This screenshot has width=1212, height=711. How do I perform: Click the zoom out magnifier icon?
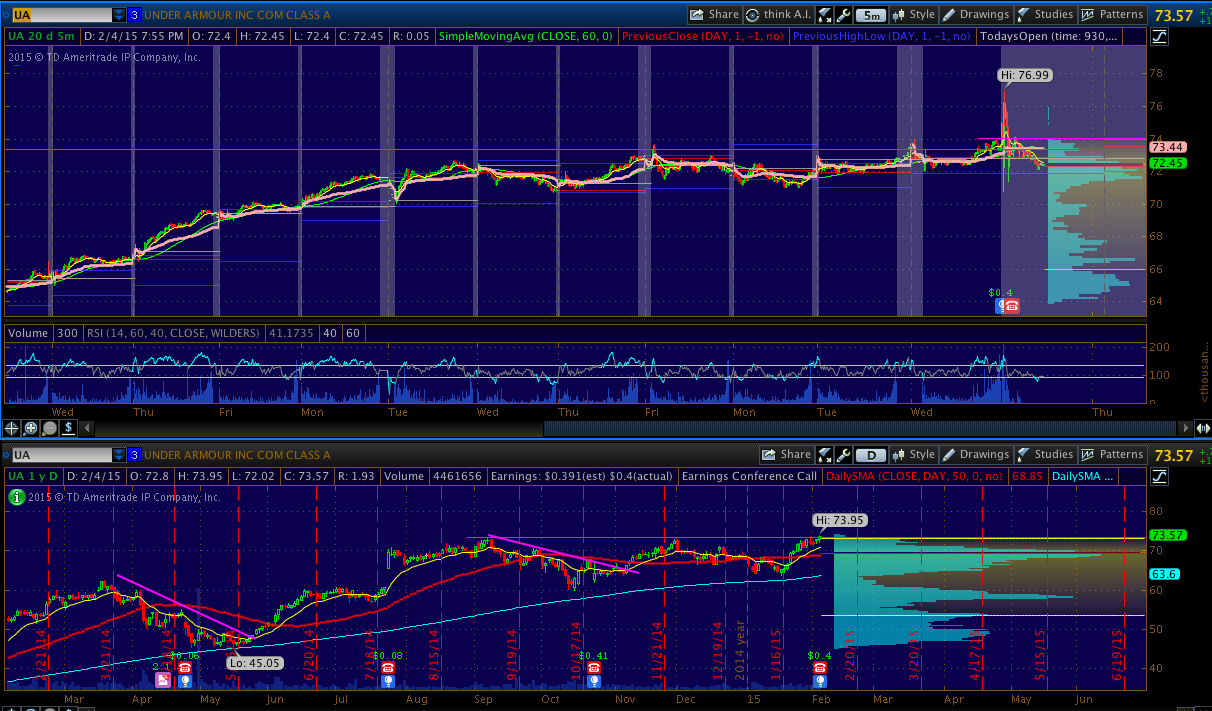[x=49, y=428]
